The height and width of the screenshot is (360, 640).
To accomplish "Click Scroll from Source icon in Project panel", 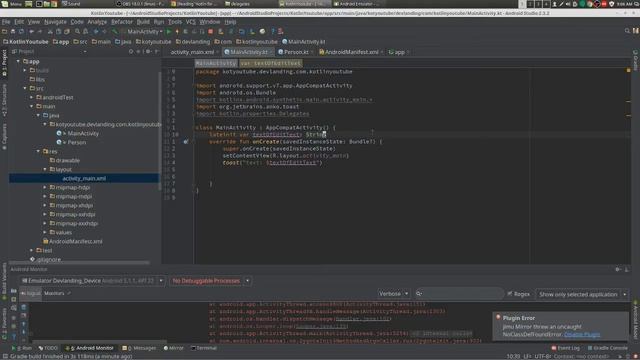I will 131,52.
